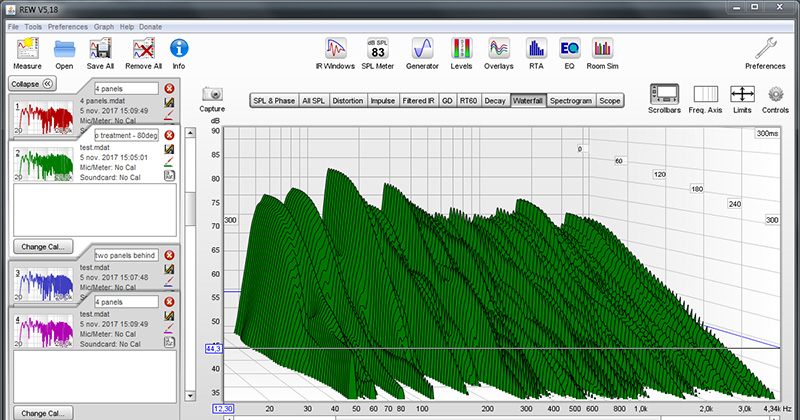Click Remove All measurements icon
800x420 pixels.
[143, 50]
